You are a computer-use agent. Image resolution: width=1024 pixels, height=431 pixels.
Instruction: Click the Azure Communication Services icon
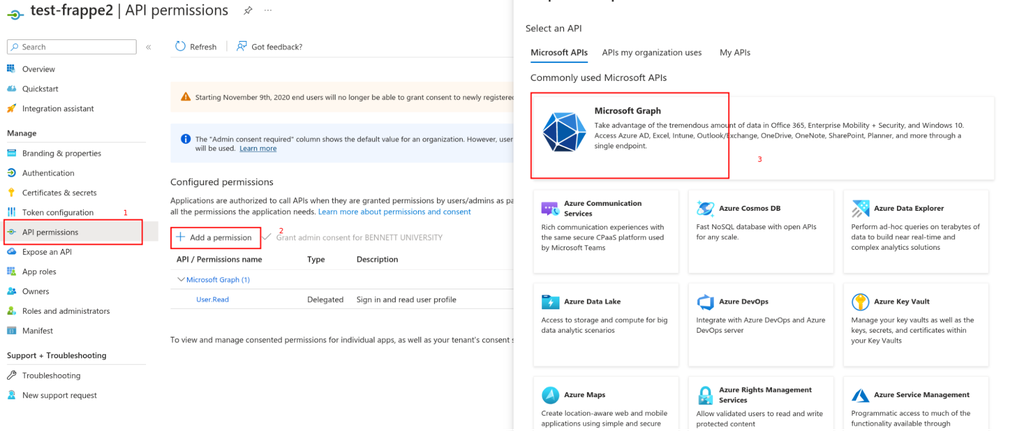pos(550,209)
